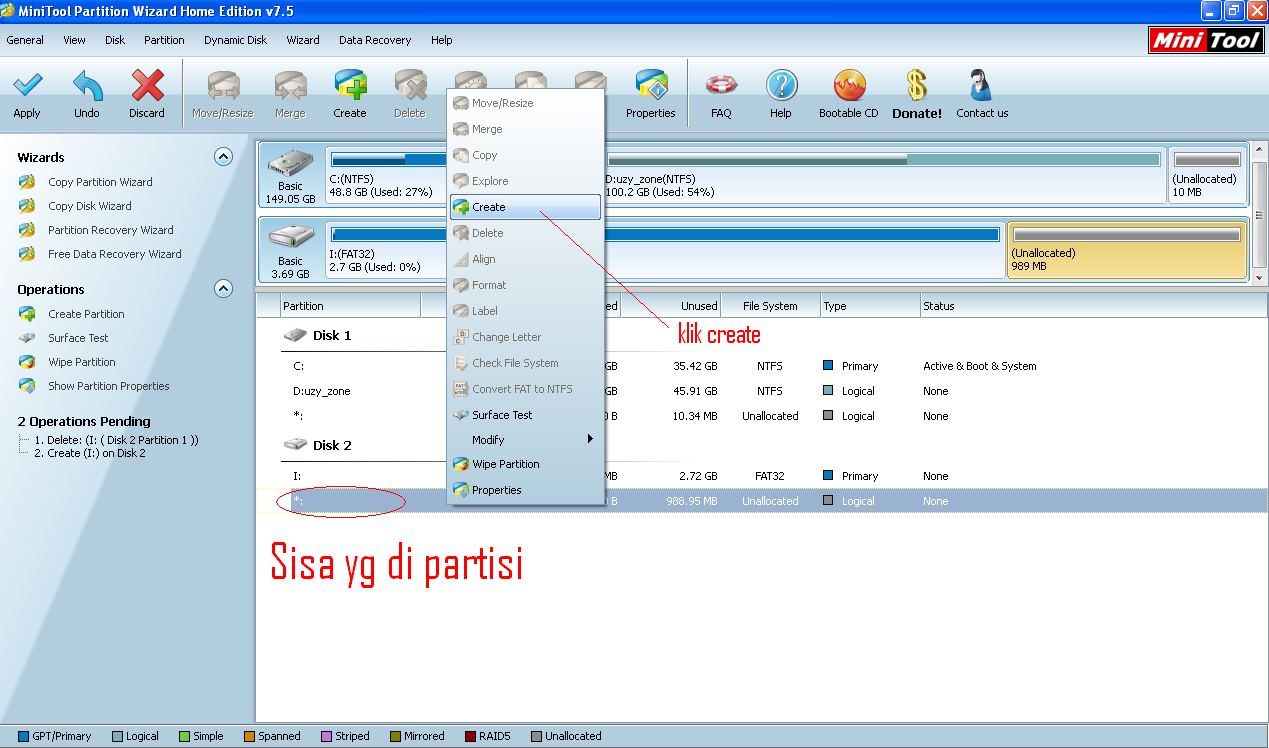1269x748 pixels.
Task: Select the I: FAT32 partition row
Action: (x=761, y=476)
